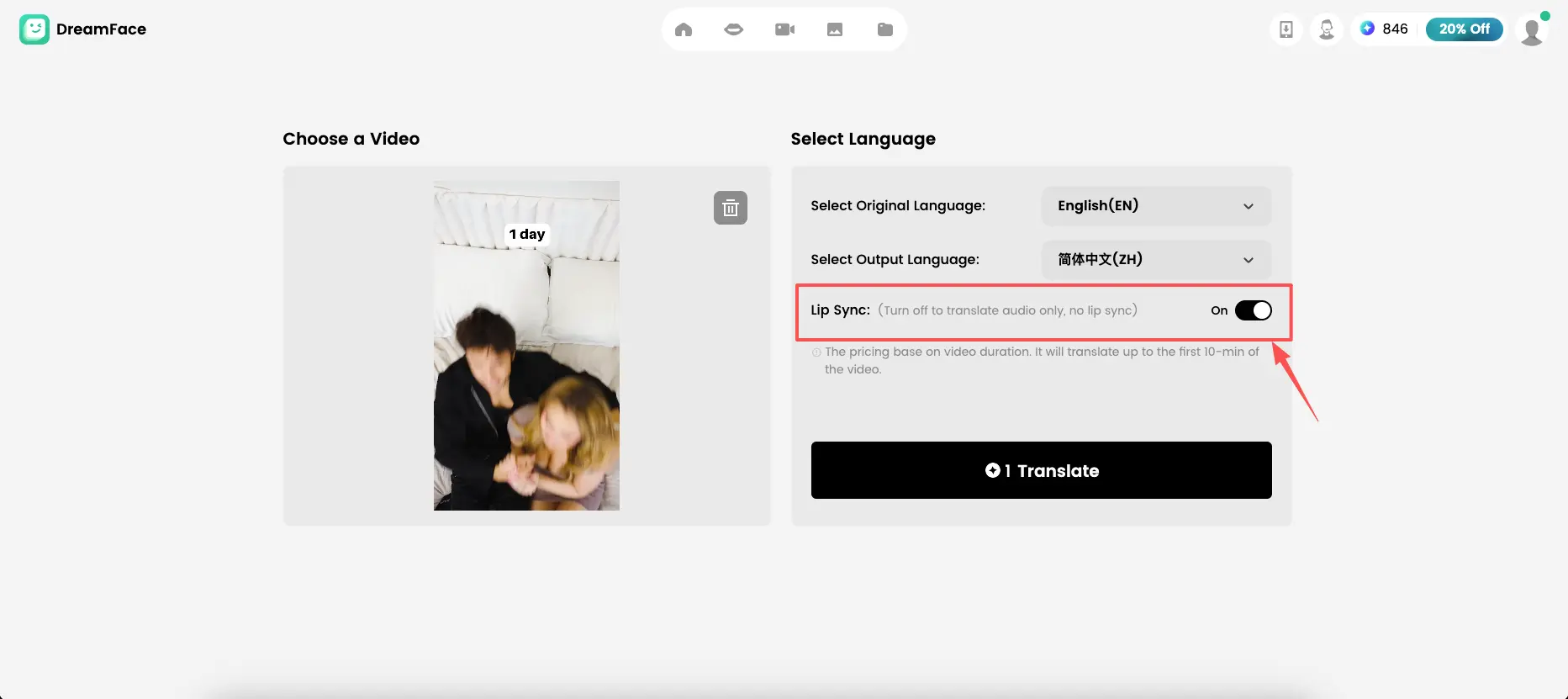The height and width of the screenshot is (699, 1568).
Task: Click the uploaded video thumbnail preview
Action: 526,346
